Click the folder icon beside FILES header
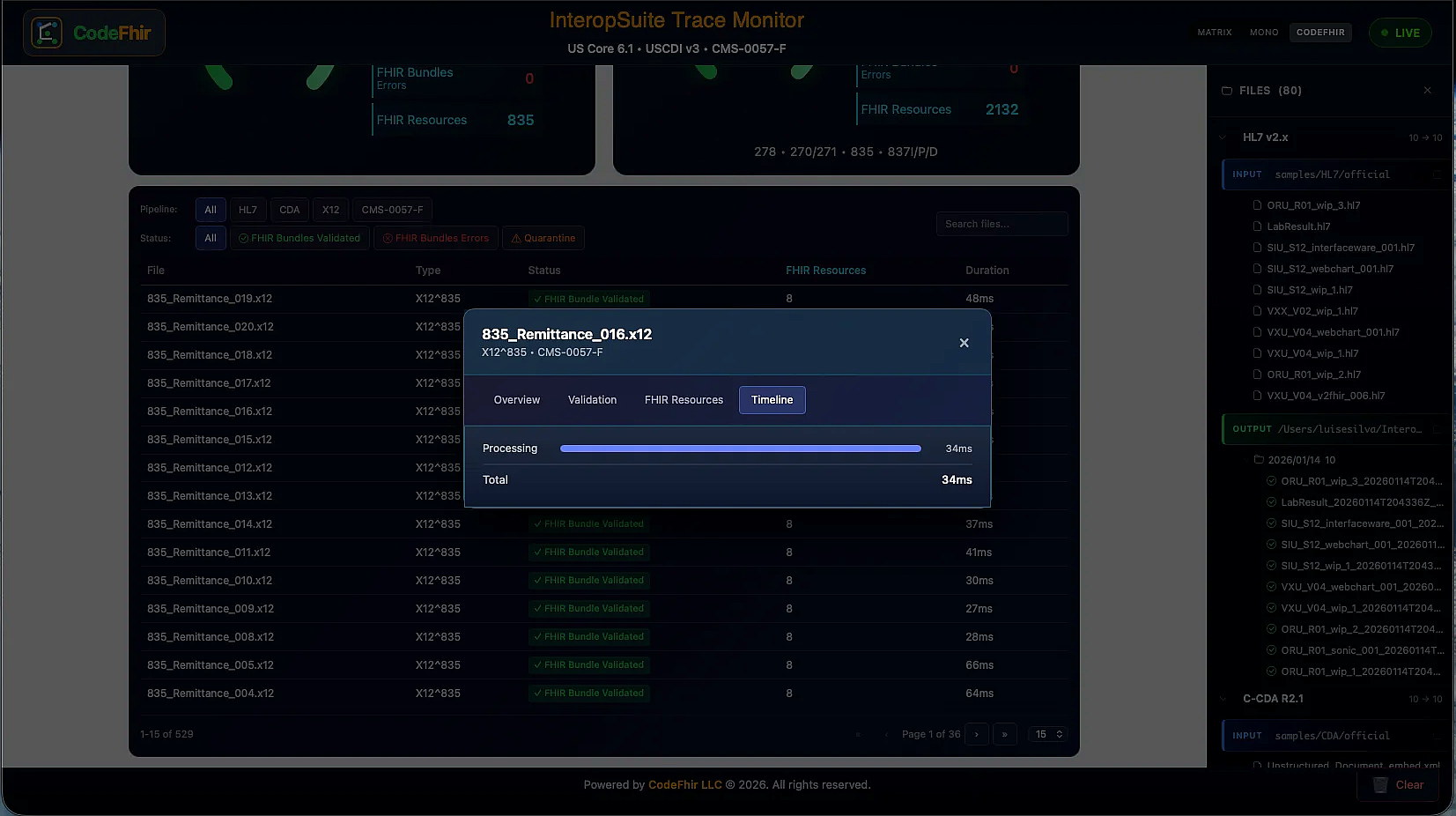The height and width of the screenshot is (816, 1456). tap(1227, 90)
